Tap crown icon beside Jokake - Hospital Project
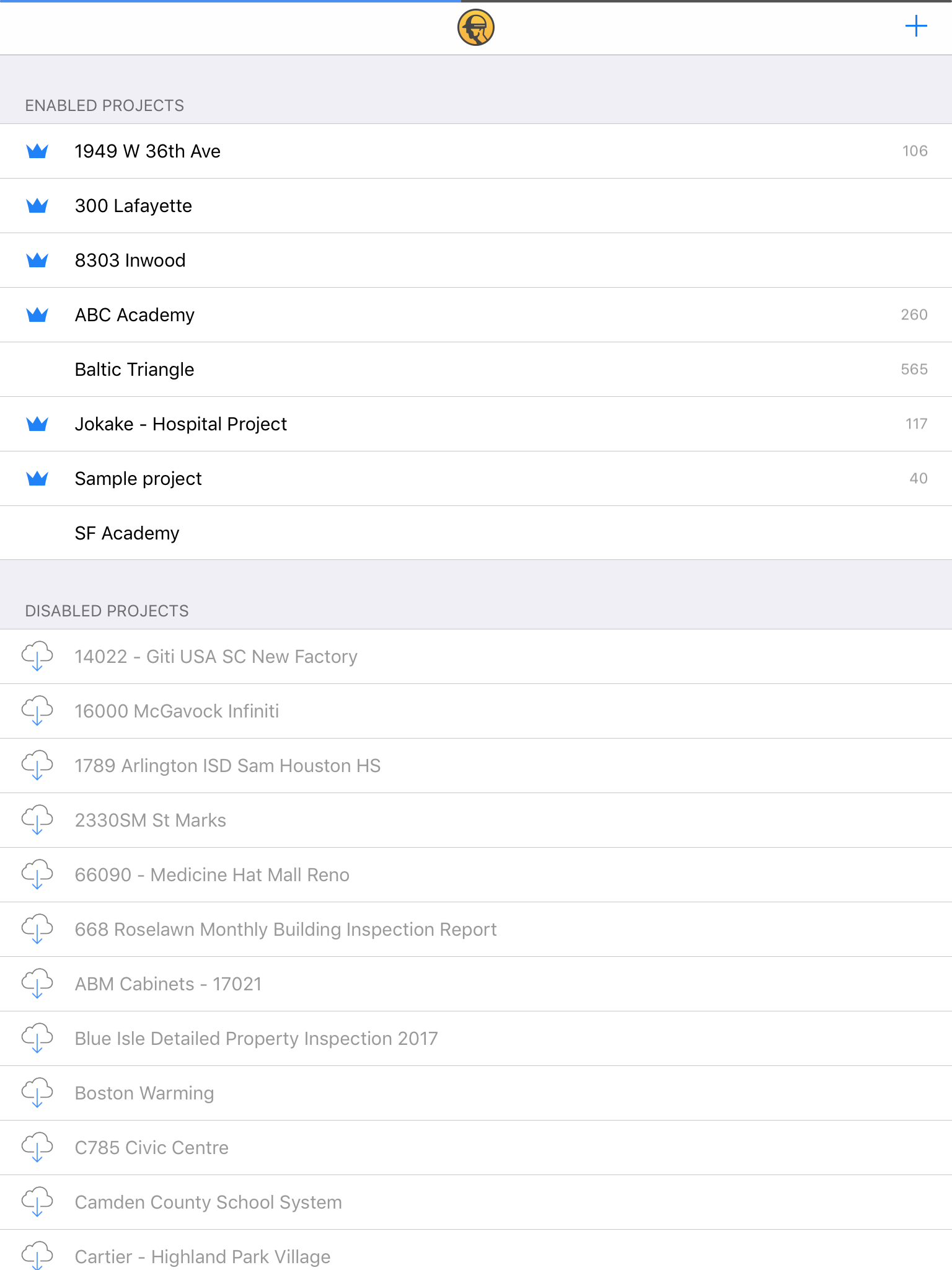This screenshot has width=952, height=1270. point(37,424)
